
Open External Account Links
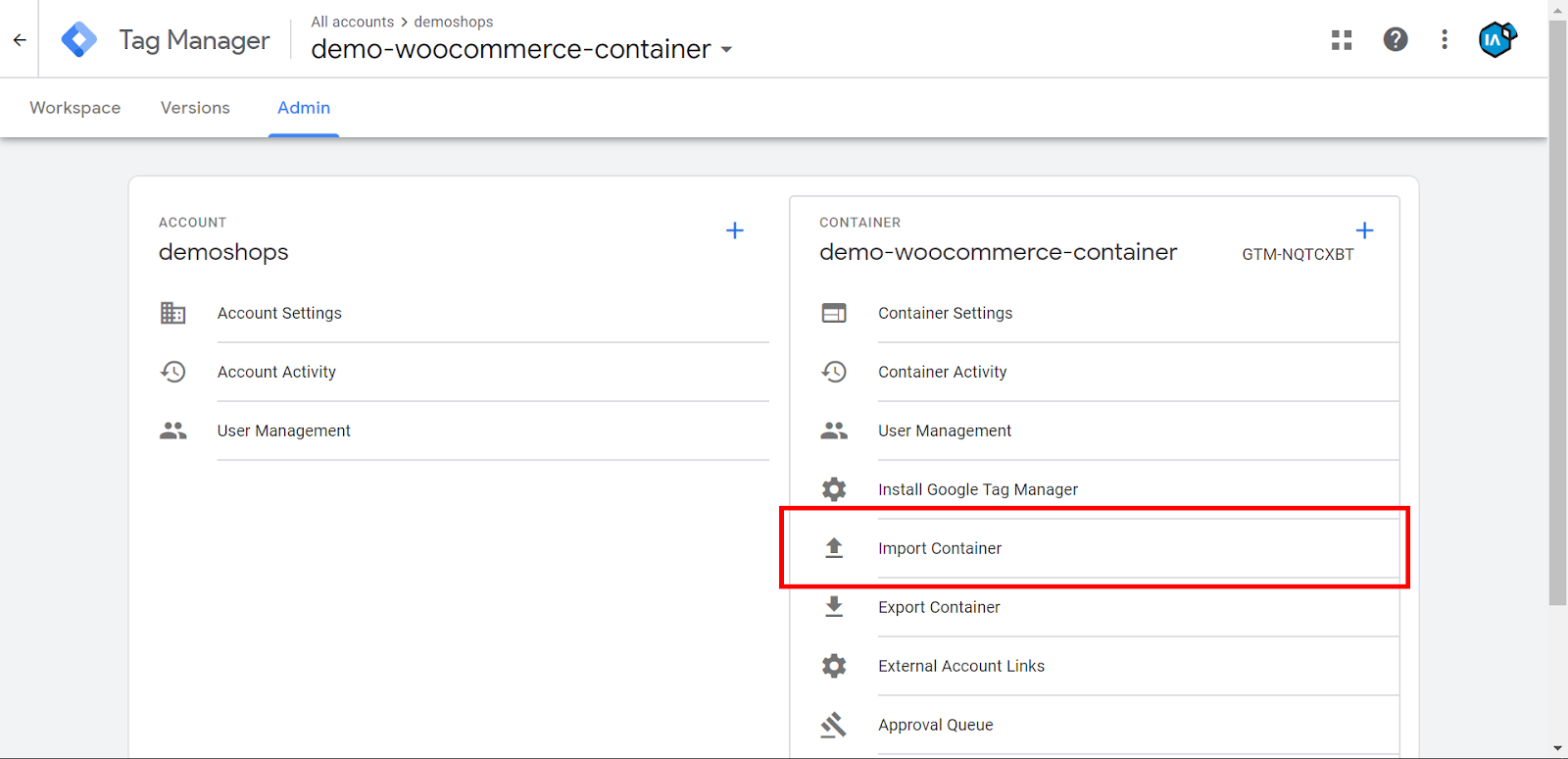point(960,666)
